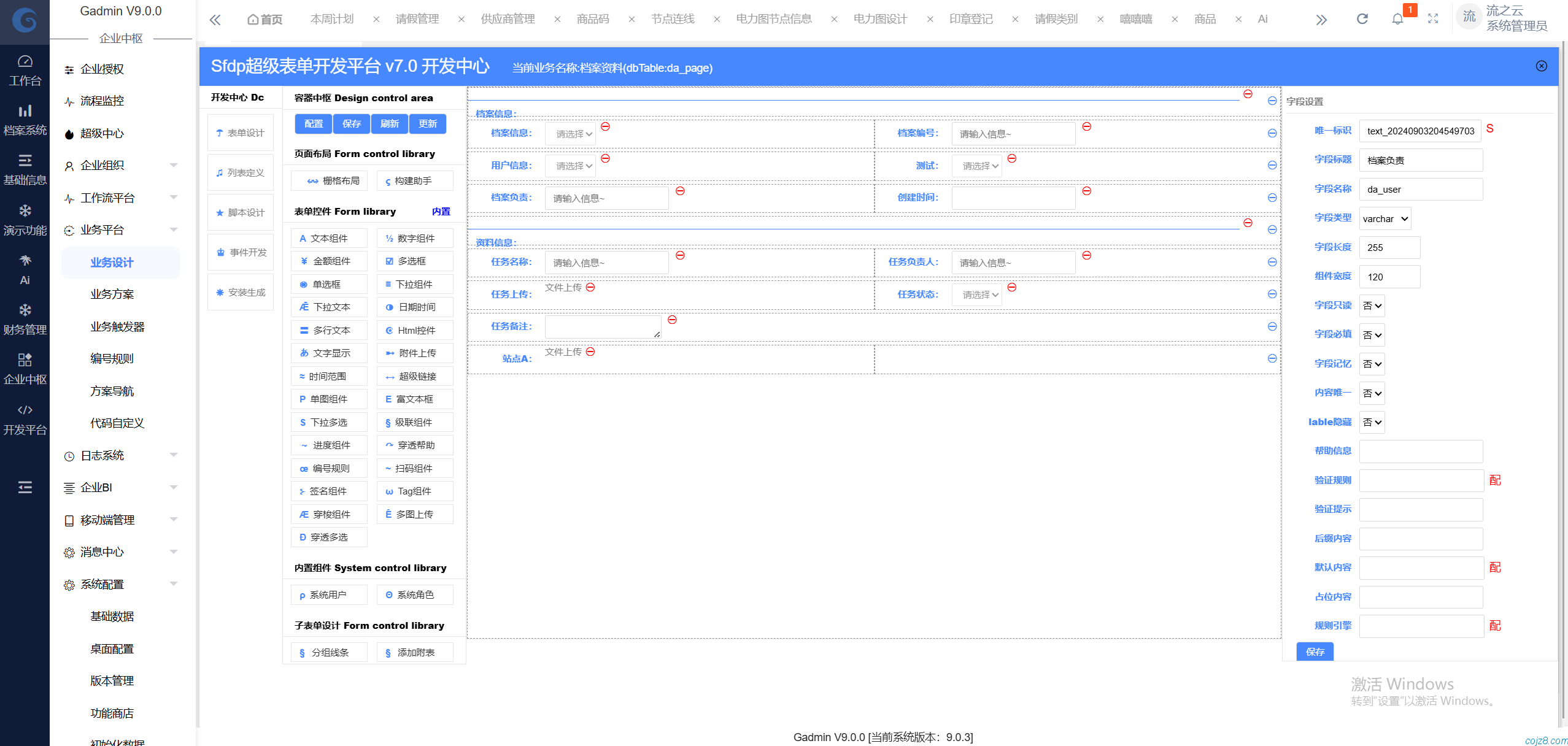Image resolution: width=1568 pixels, height=746 pixels.
Task: Open the notification bell
Action: (x=1397, y=19)
